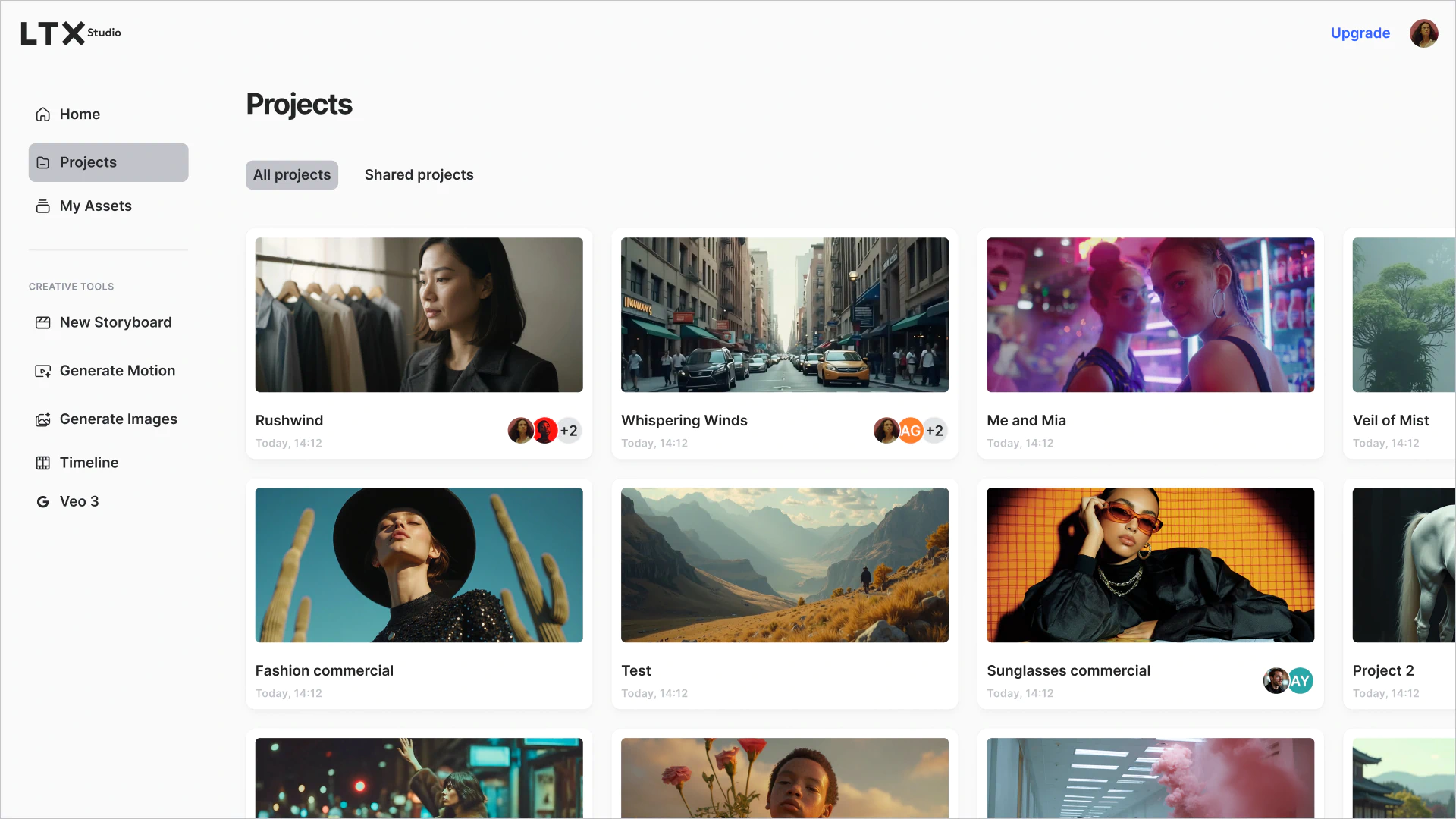Viewport: 1456px width, 819px height.
Task: Click the Me and Mia title
Action: pyautogui.click(x=1026, y=421)
